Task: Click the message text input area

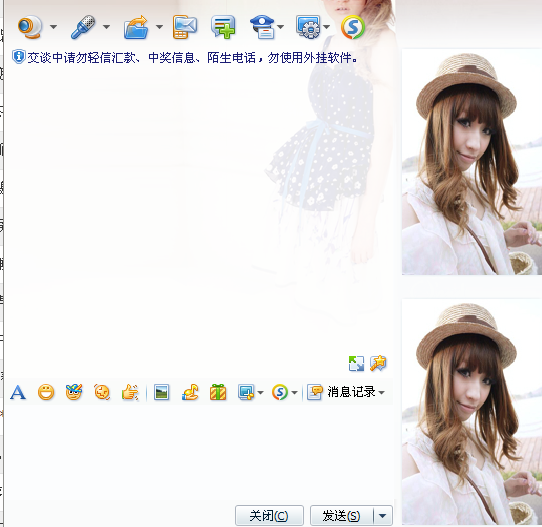Action: click(199, 453)
